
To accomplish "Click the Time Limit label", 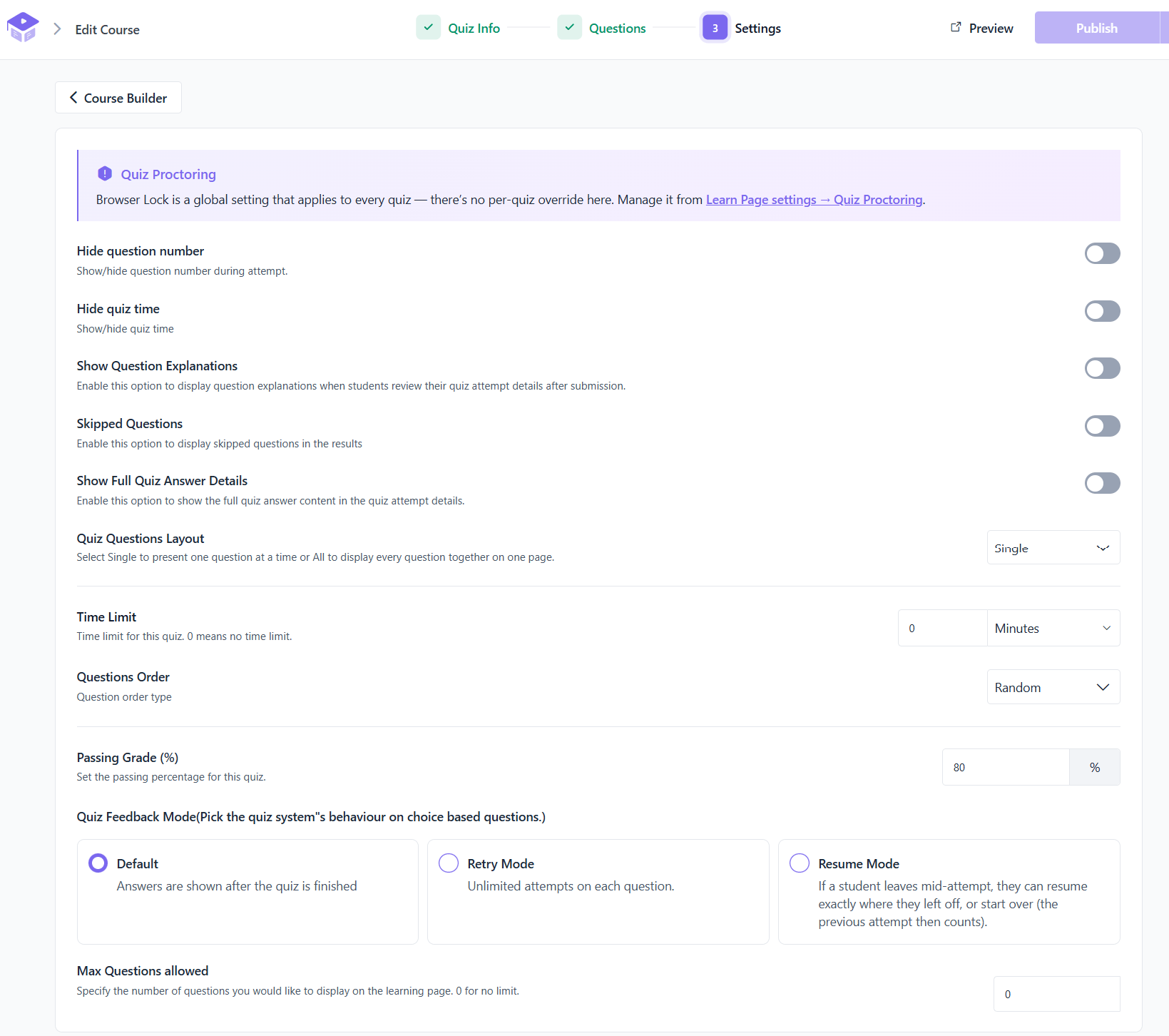I will [x=106, y=617].
